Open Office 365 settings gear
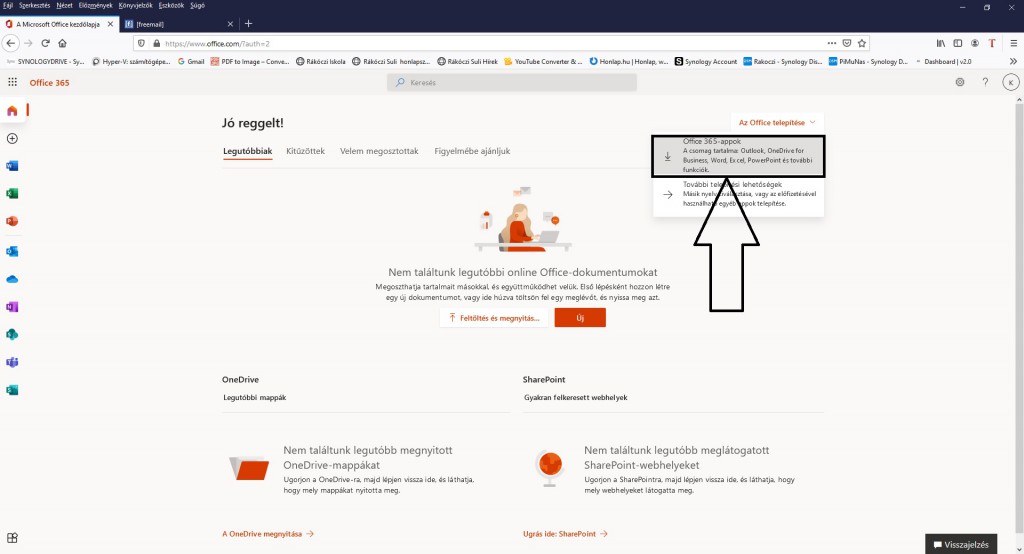The image size is (1024, 554). tap(960, 82)
